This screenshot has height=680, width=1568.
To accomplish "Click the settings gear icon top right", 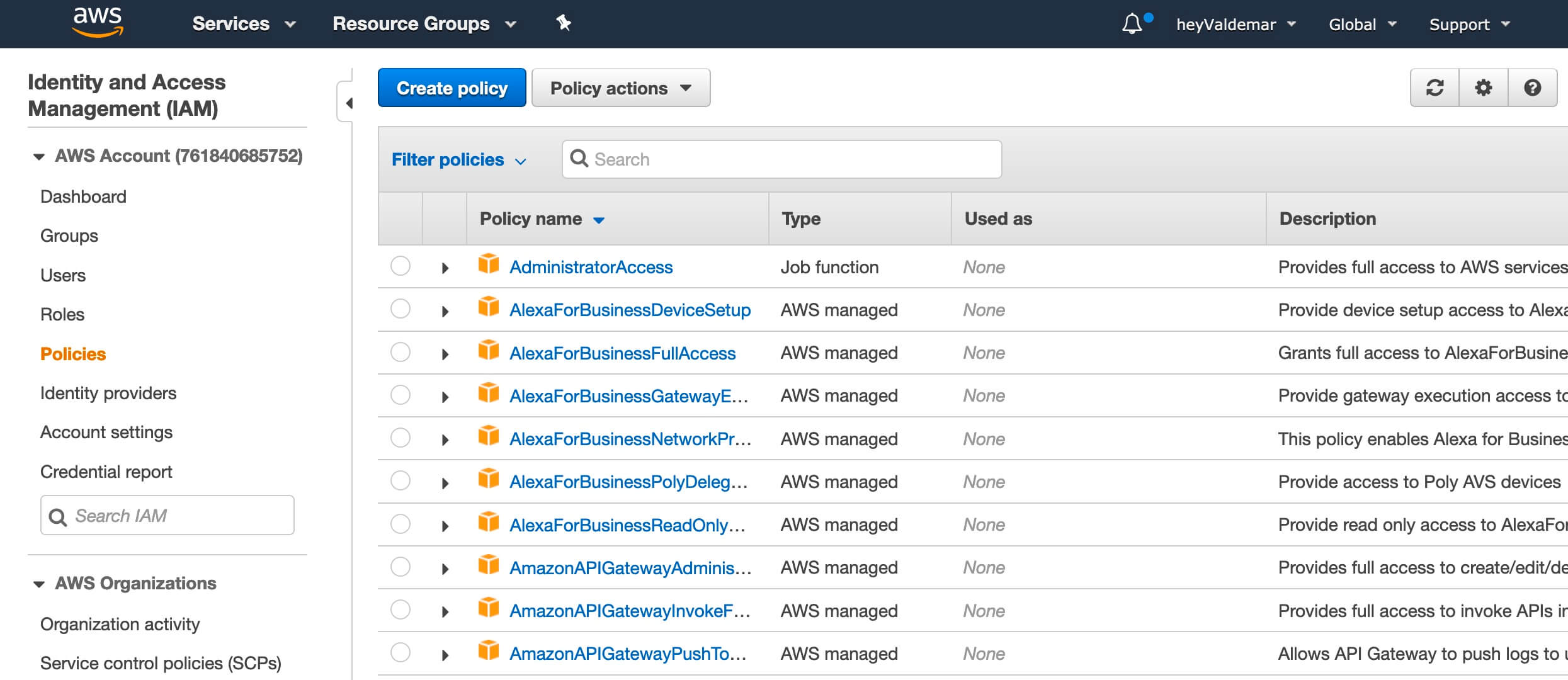I will pos(1484,88).
